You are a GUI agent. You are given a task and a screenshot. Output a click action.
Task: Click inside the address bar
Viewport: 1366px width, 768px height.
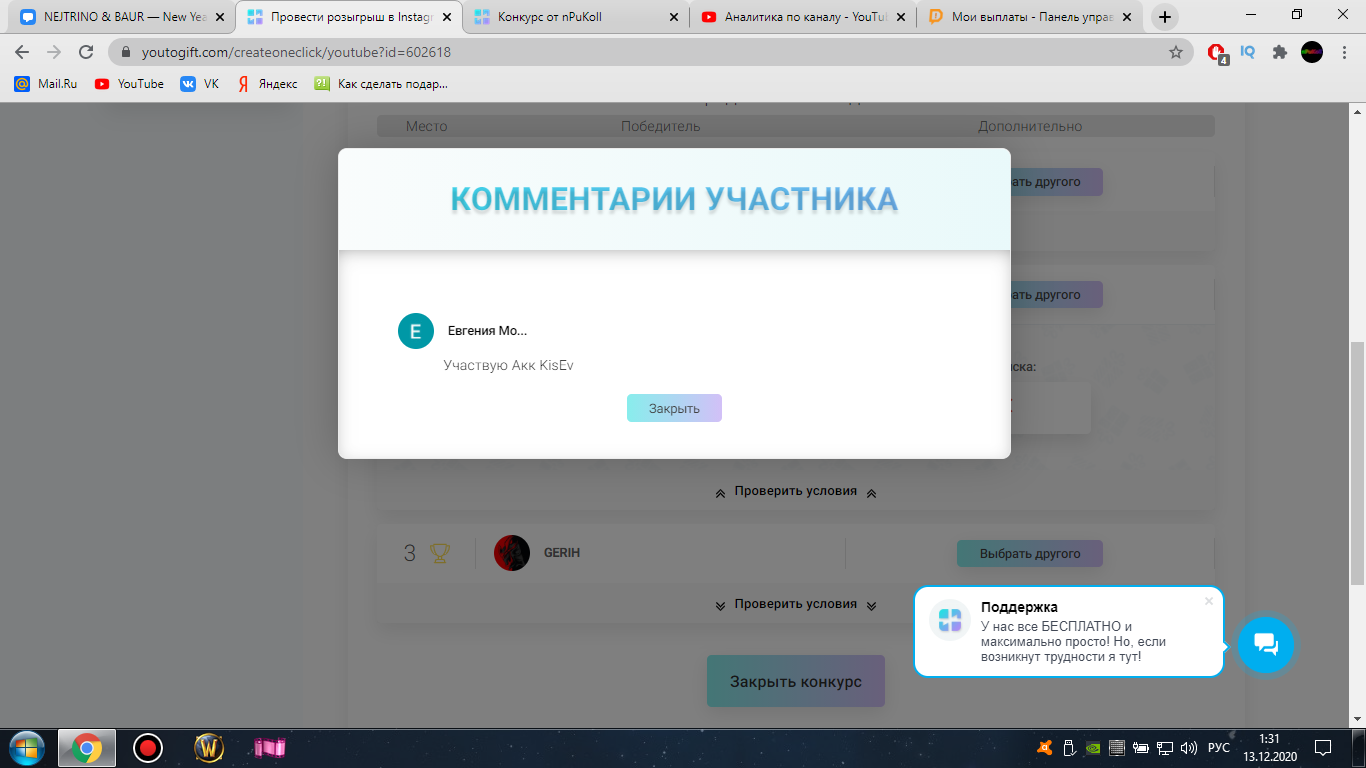[400, 52]
